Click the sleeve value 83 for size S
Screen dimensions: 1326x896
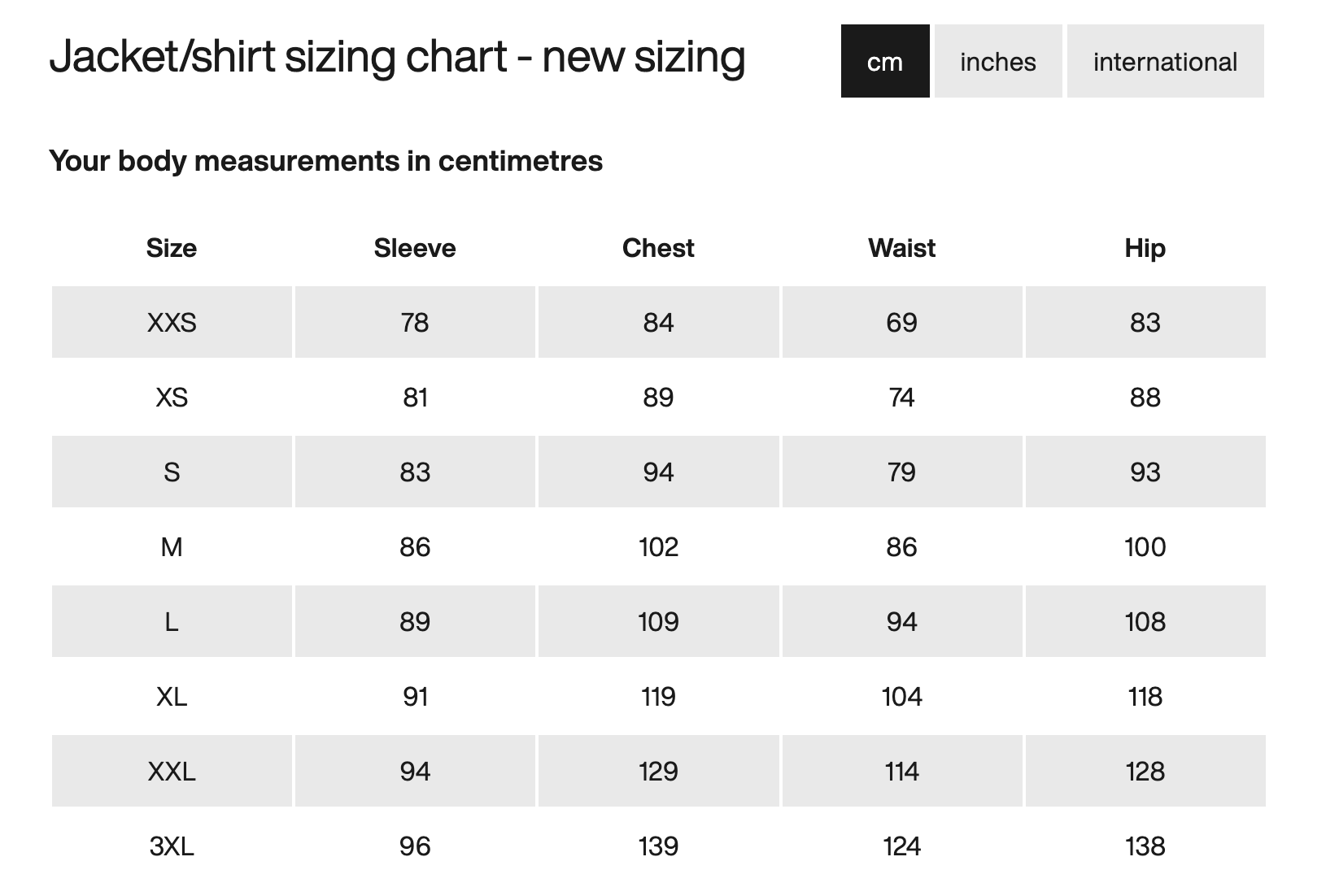coord(415,472)
